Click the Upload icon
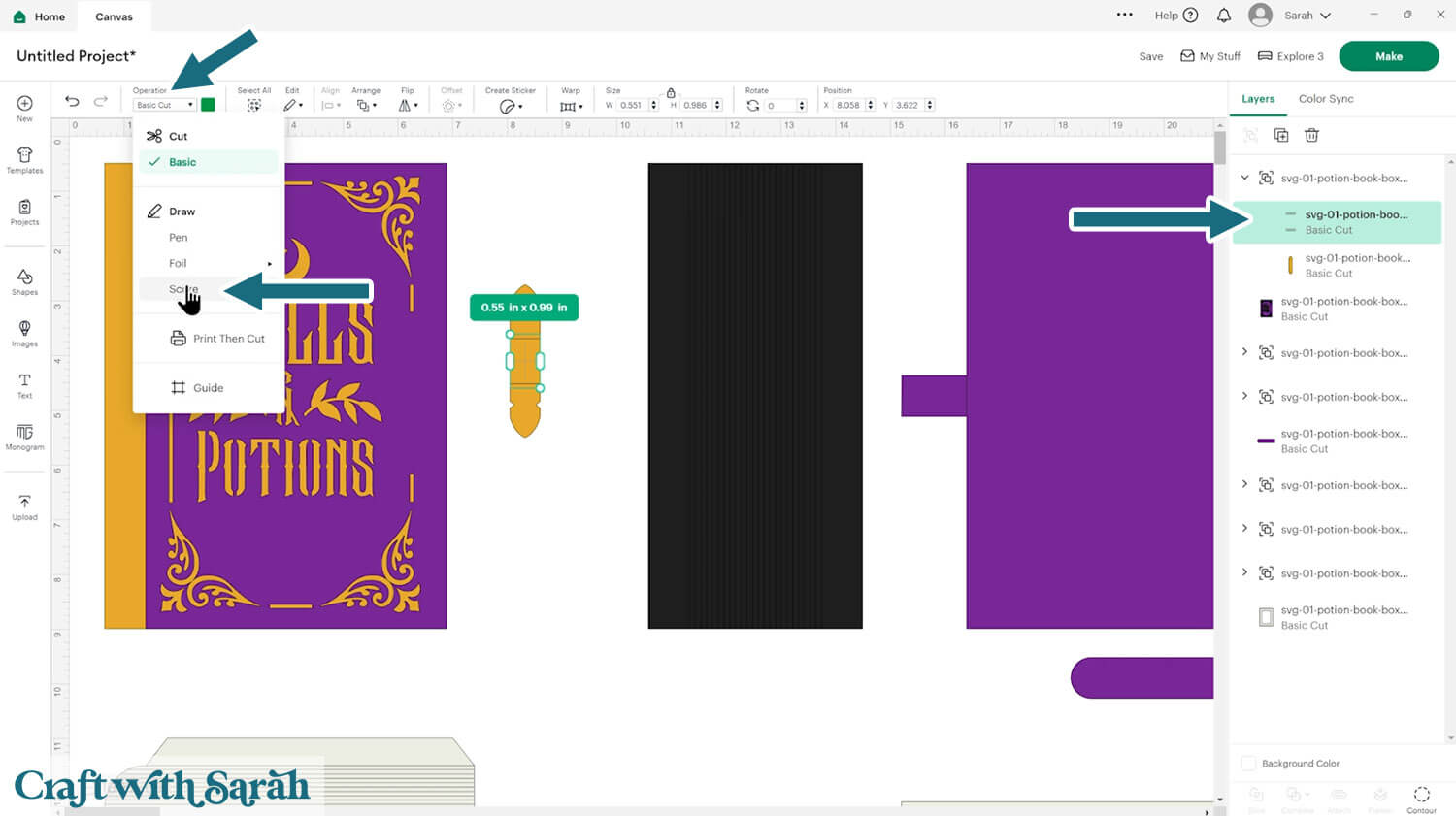Viewport: 1456px width, 816px height. tap(24, 506)
